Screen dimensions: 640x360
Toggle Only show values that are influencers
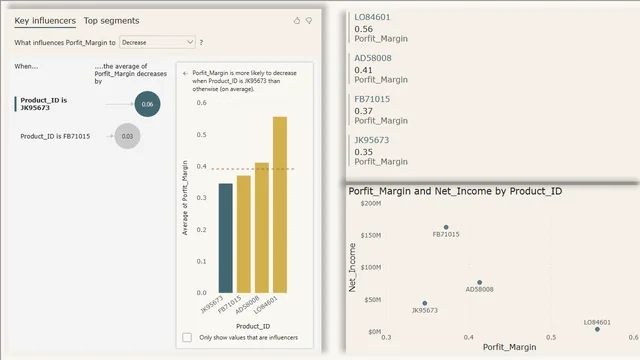click(x=187, y=338)
